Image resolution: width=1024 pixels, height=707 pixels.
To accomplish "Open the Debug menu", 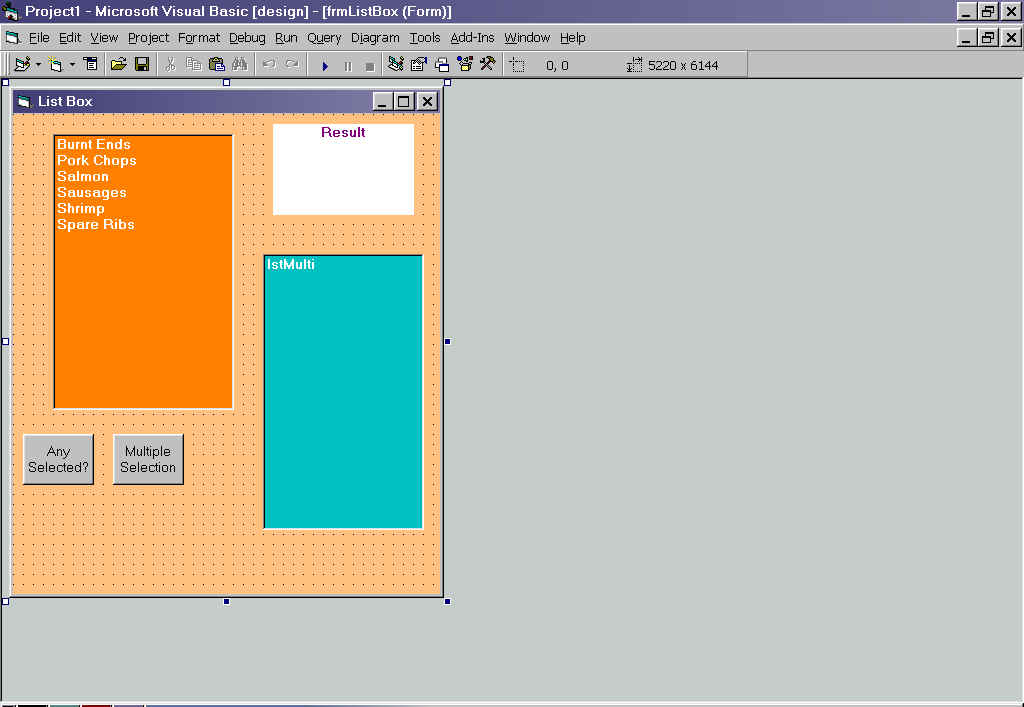I will click(x=247, y=38).
